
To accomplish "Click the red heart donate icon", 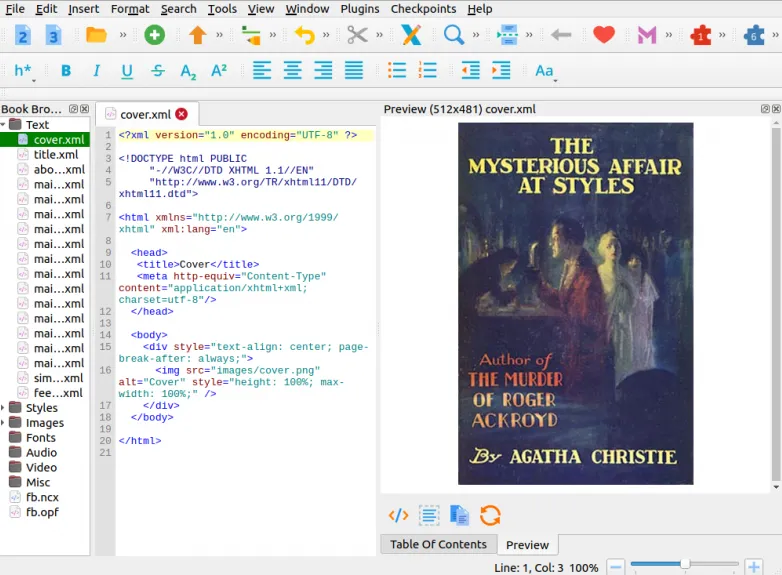I will click(x=604, y=35).
